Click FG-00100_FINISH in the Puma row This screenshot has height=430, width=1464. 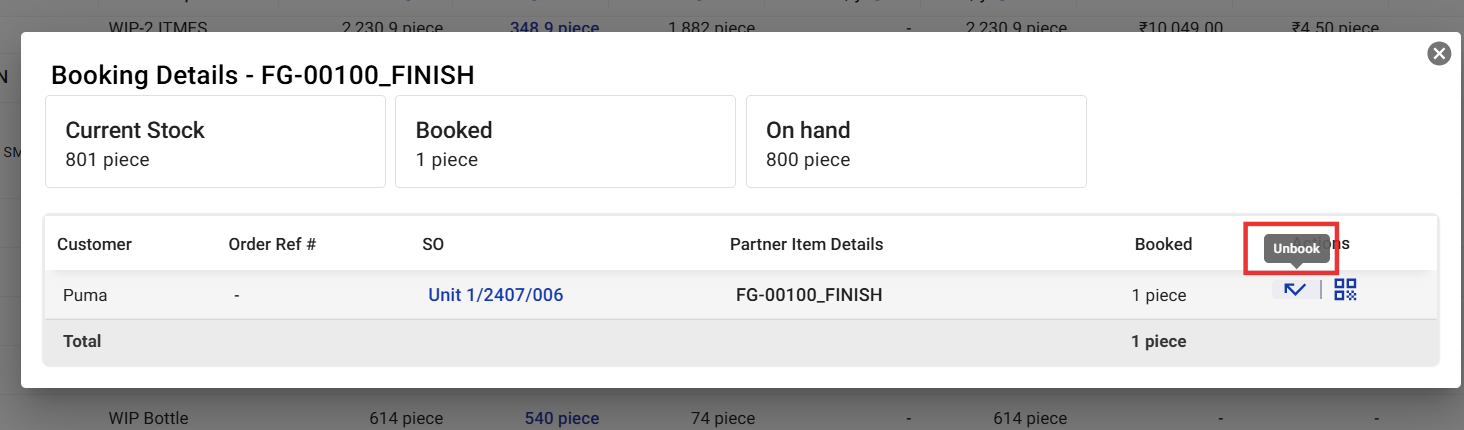pos(809,295)
